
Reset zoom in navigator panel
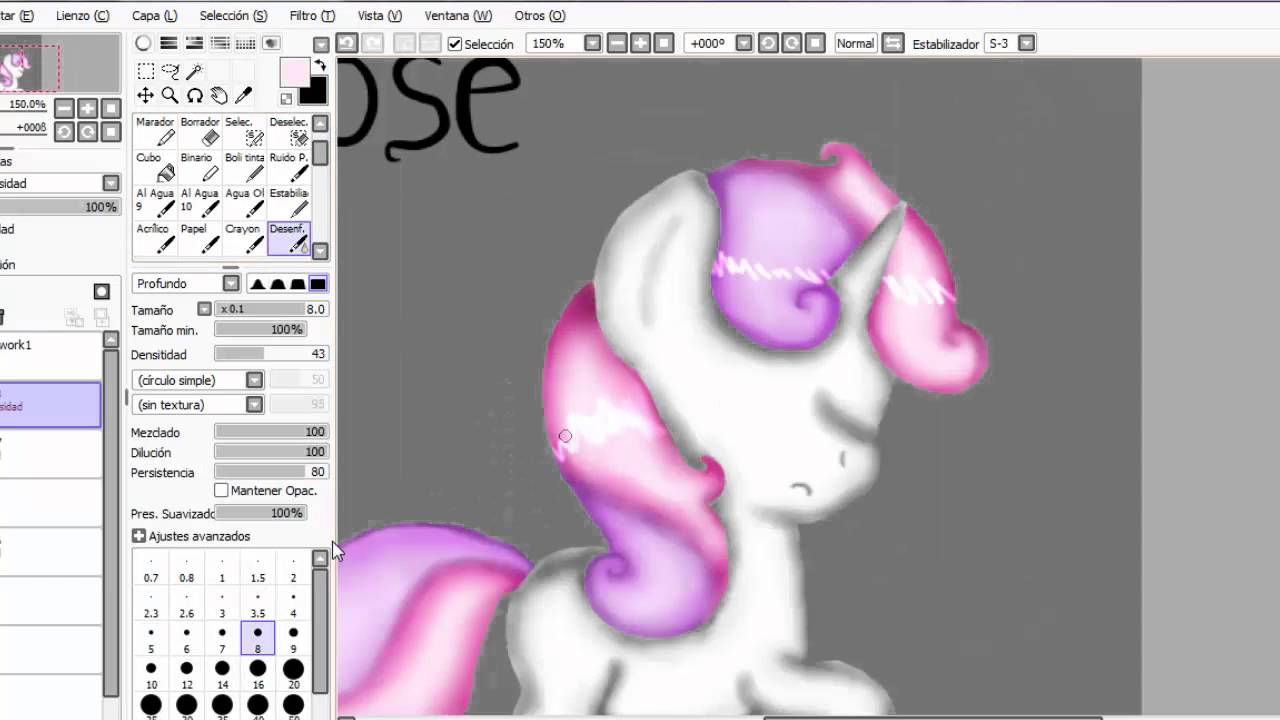click(111, 108)
